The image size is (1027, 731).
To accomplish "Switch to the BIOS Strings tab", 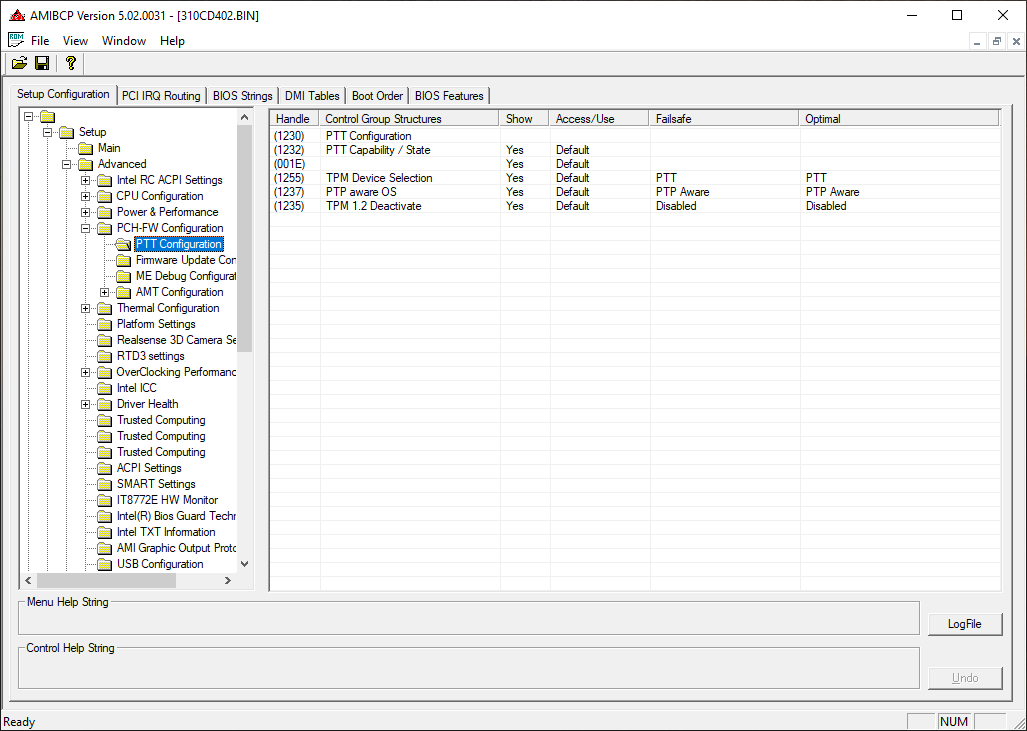I will coord(242,96).
